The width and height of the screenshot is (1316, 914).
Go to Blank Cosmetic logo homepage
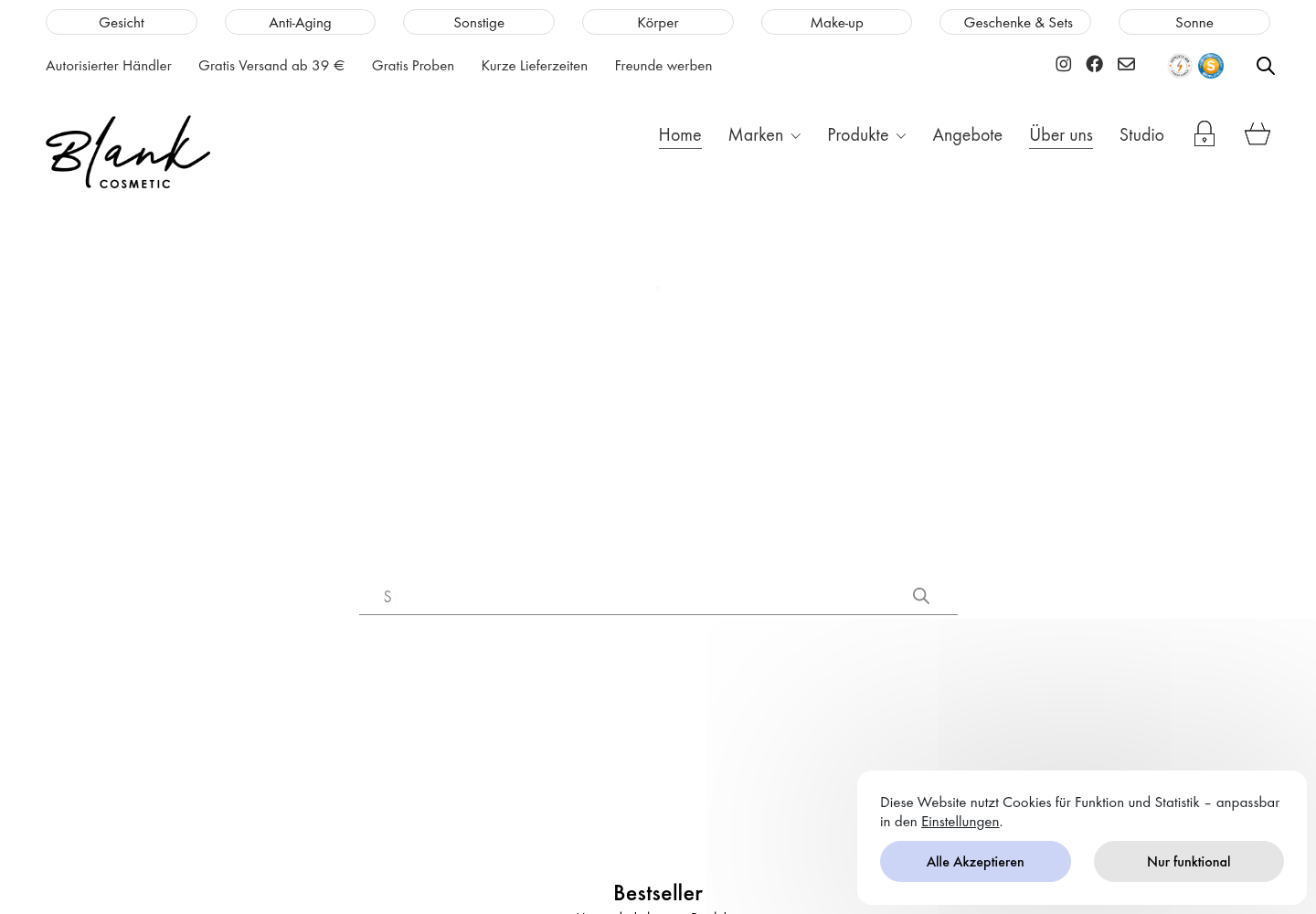(x=128, y=152)
